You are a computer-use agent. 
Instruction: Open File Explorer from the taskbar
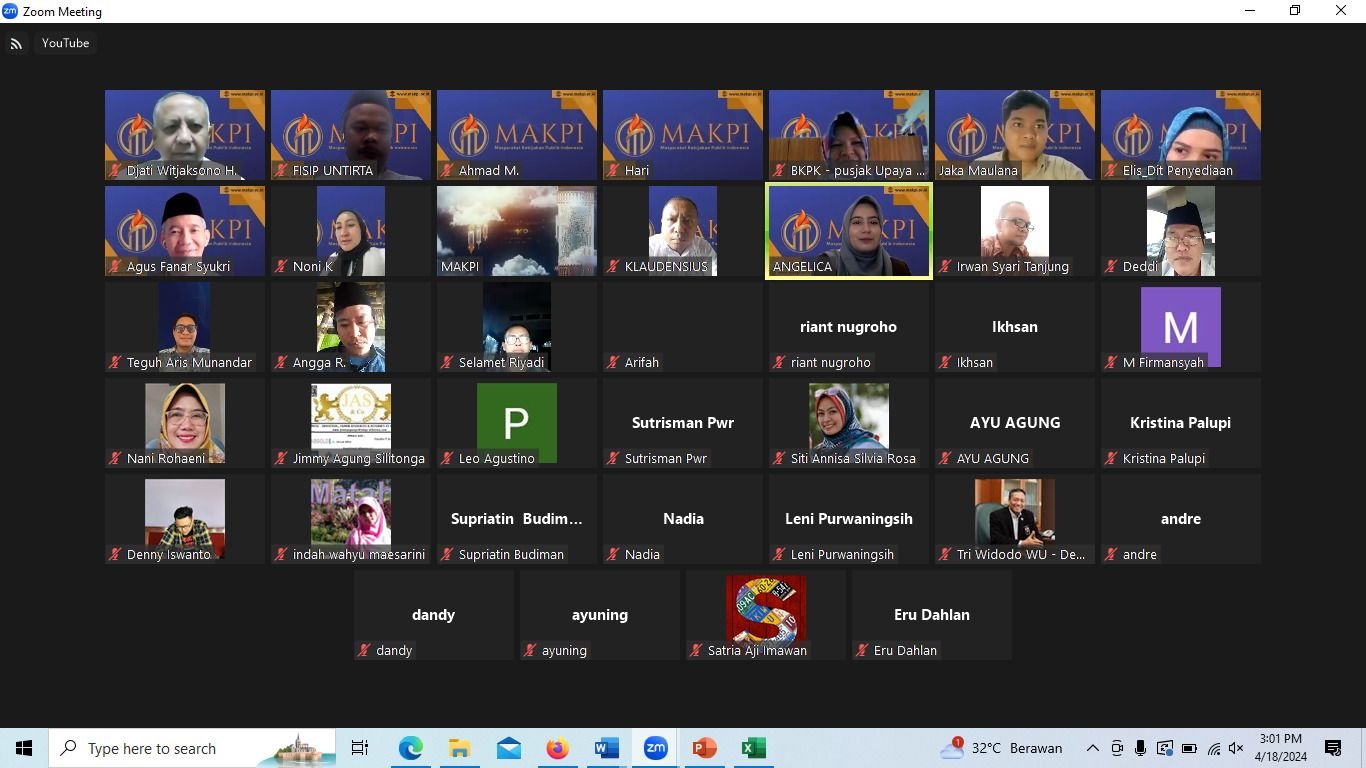(459, 748)
